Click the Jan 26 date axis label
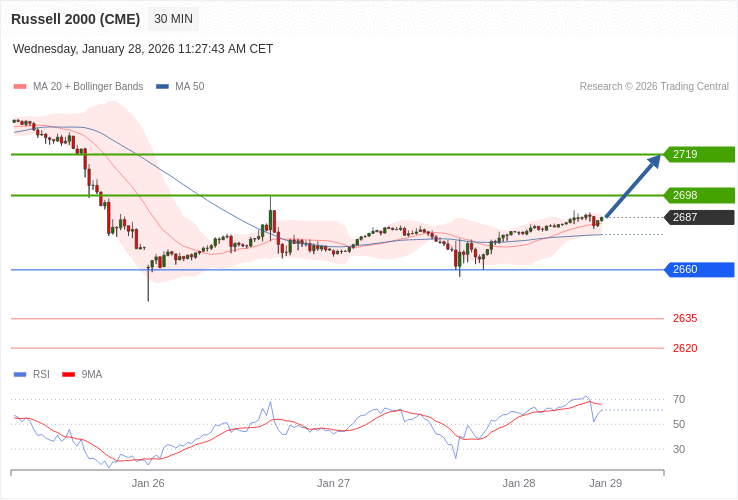 pyautogui.click(x=148, y=484)
